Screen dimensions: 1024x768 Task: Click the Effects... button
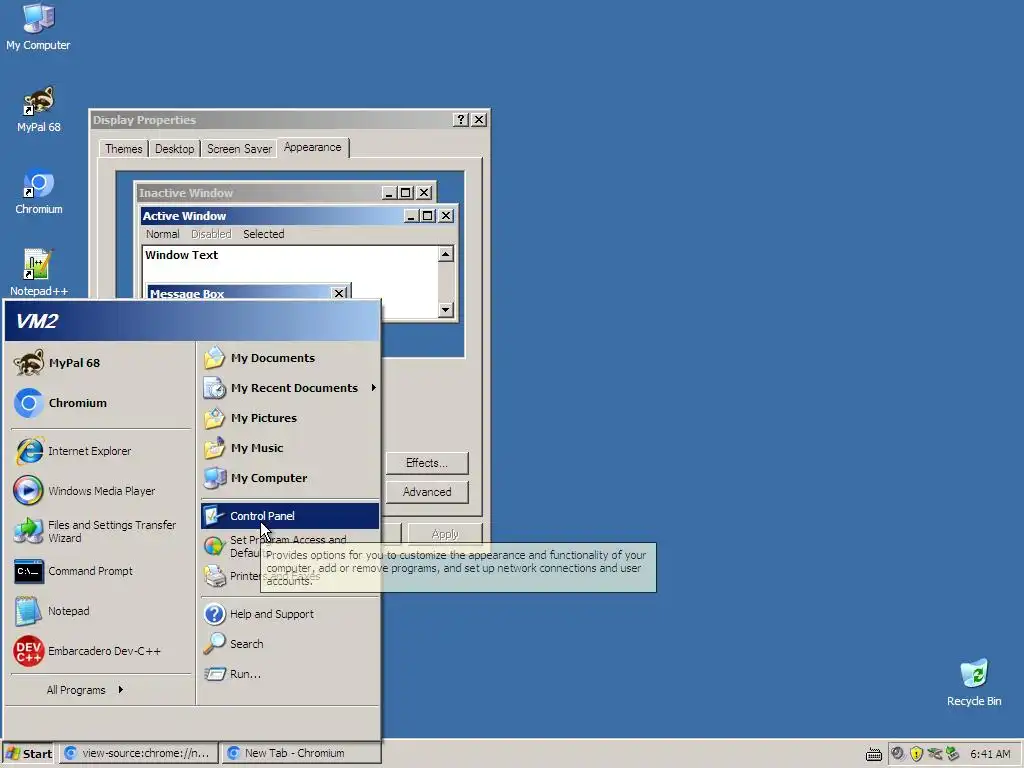click(x=427, y=463)
